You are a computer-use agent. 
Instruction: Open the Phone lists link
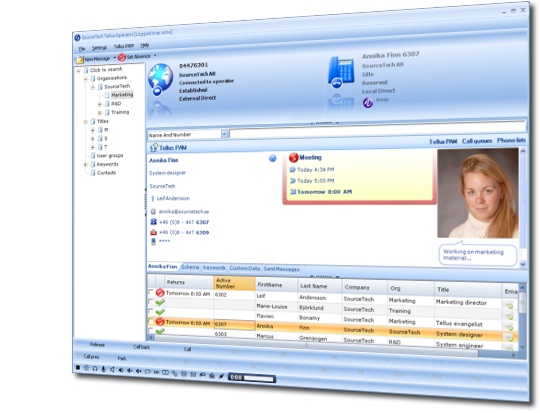(511, 140)
